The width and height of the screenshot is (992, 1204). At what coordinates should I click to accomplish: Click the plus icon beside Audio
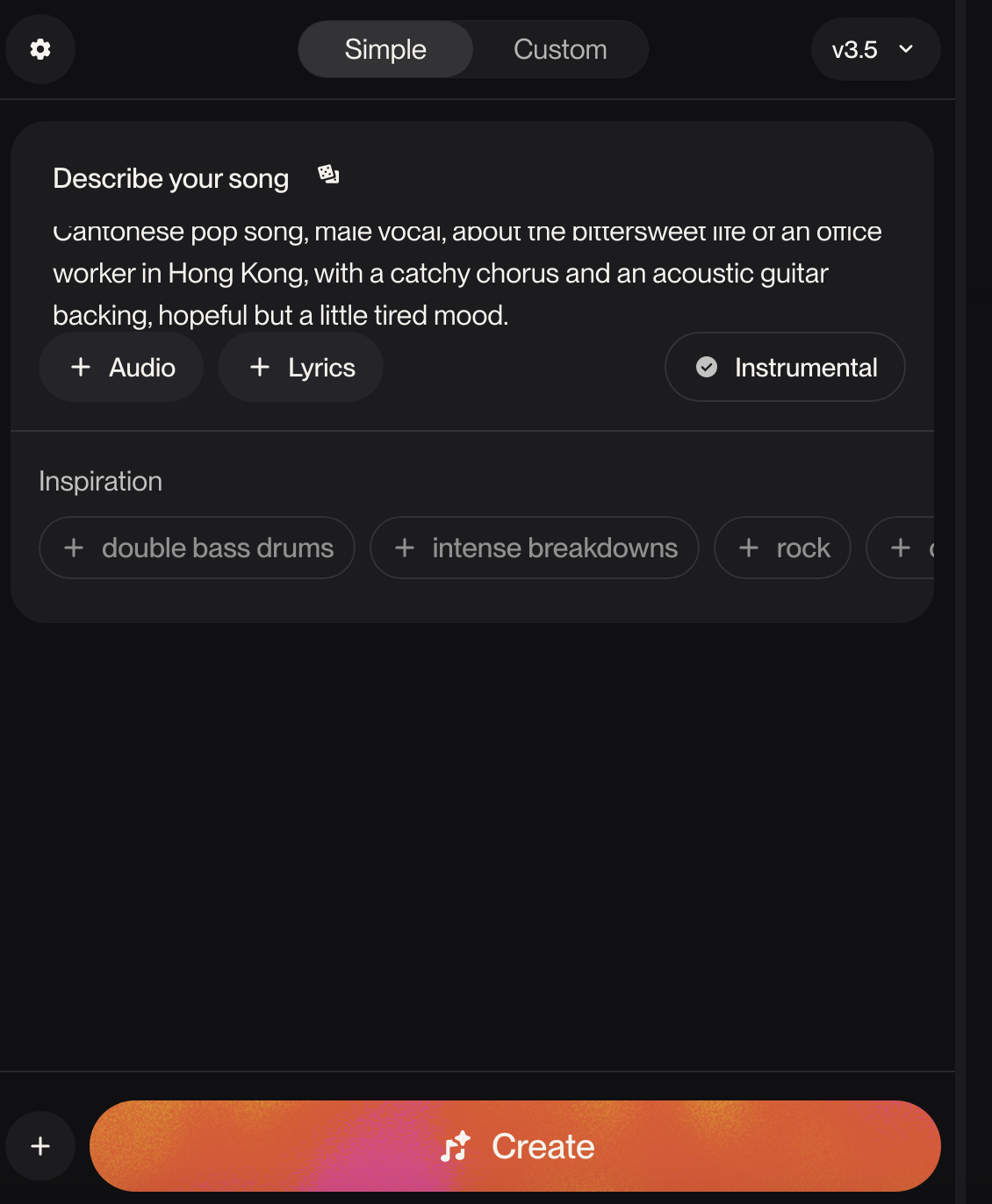point(81,367)
